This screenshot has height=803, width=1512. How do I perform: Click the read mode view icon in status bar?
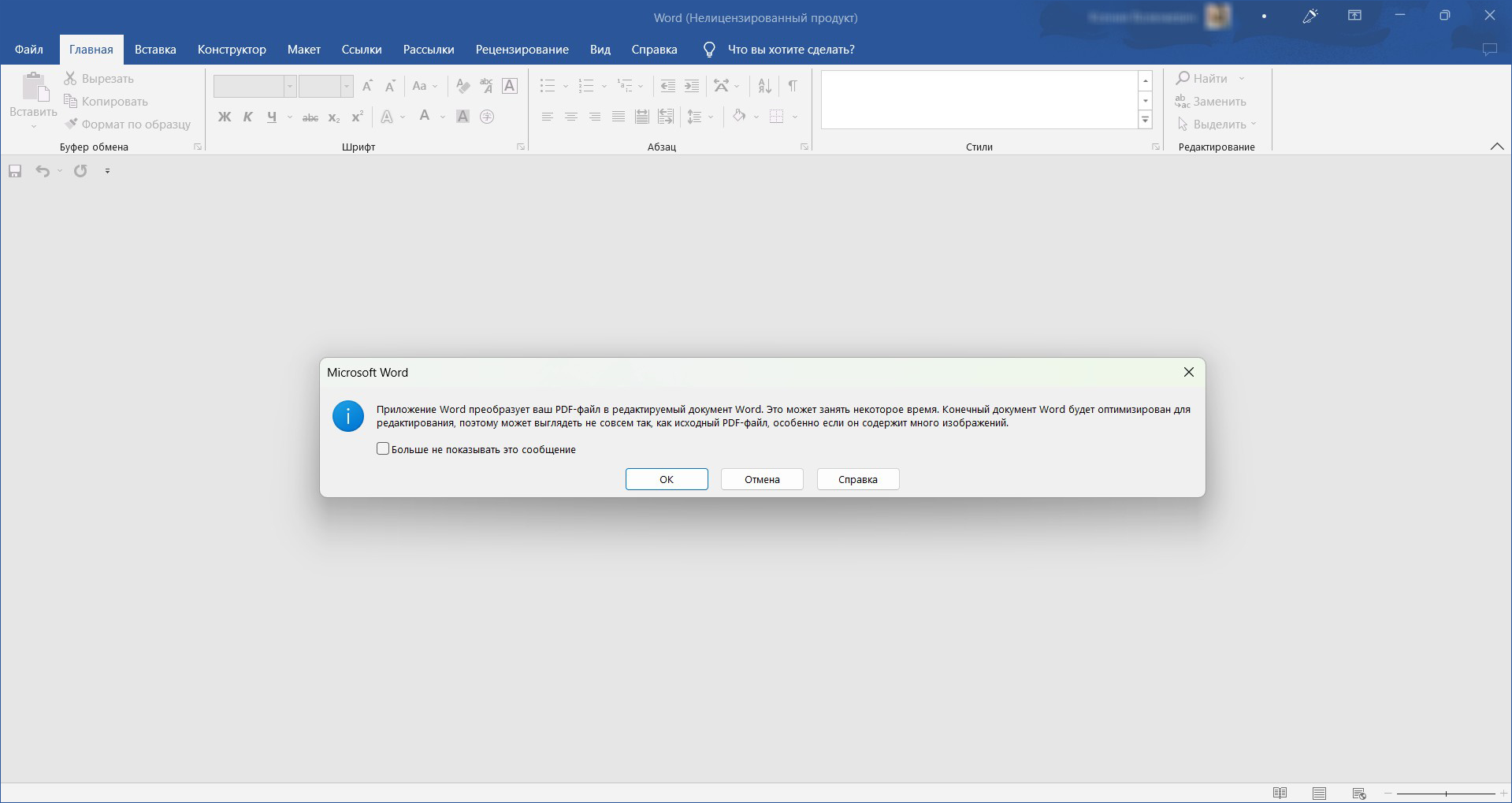point(1280,793)
